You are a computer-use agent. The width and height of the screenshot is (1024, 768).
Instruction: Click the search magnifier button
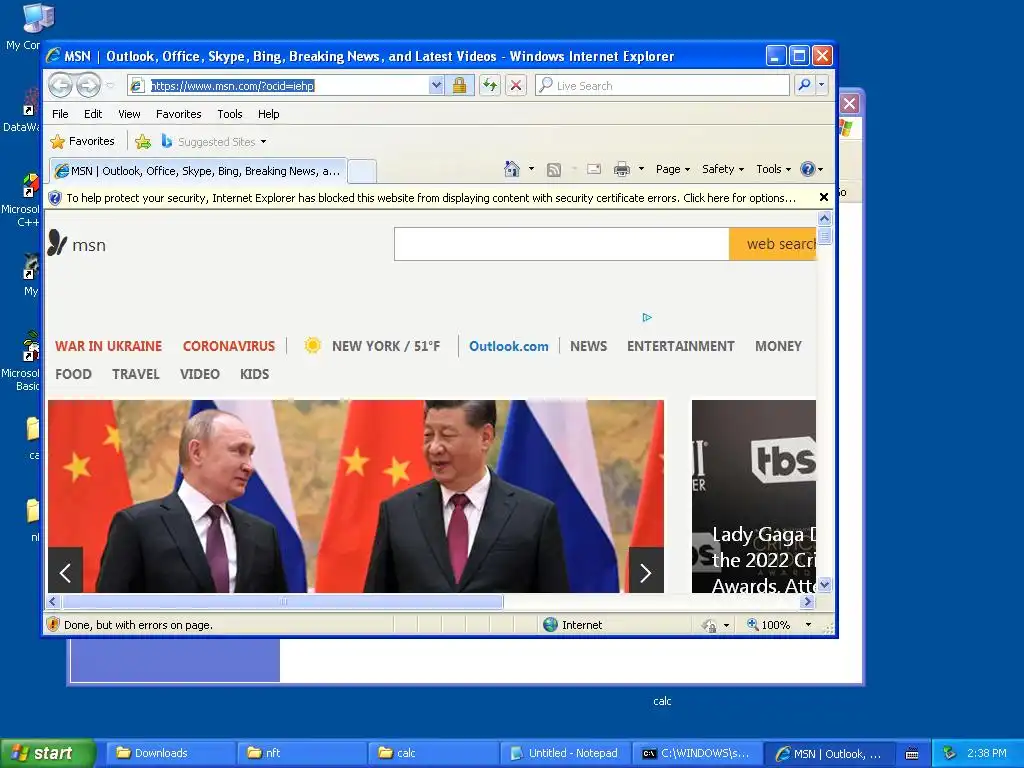[x=805, y=85]
